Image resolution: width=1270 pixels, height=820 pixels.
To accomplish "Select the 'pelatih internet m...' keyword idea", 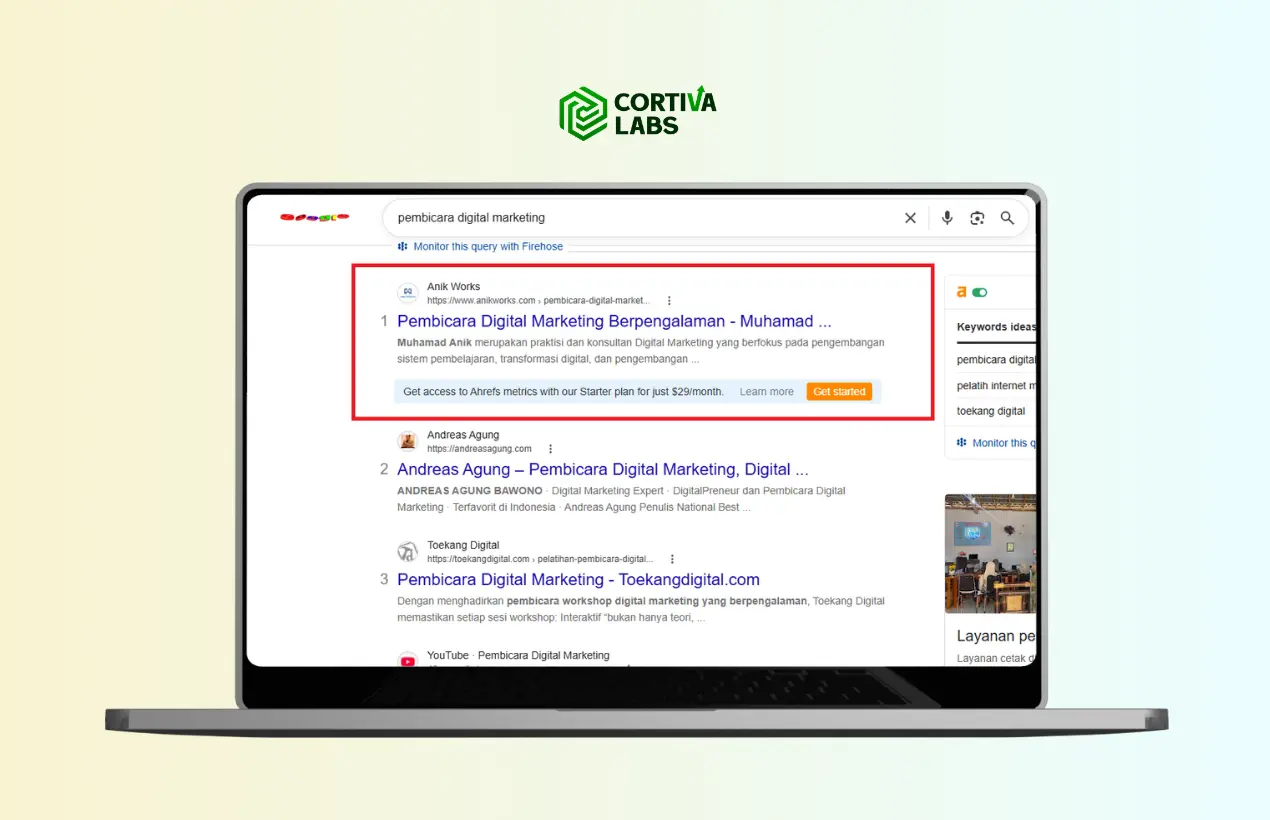I will (996, 385).
